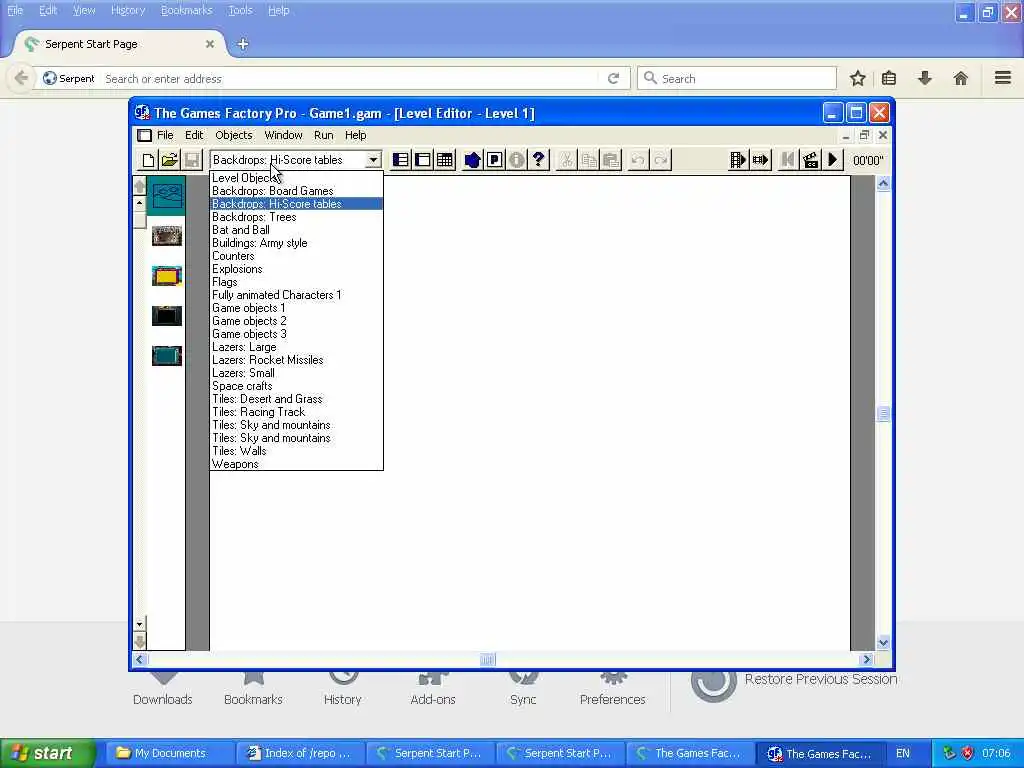Open the Level Editor icon

(x=423, y=160)
